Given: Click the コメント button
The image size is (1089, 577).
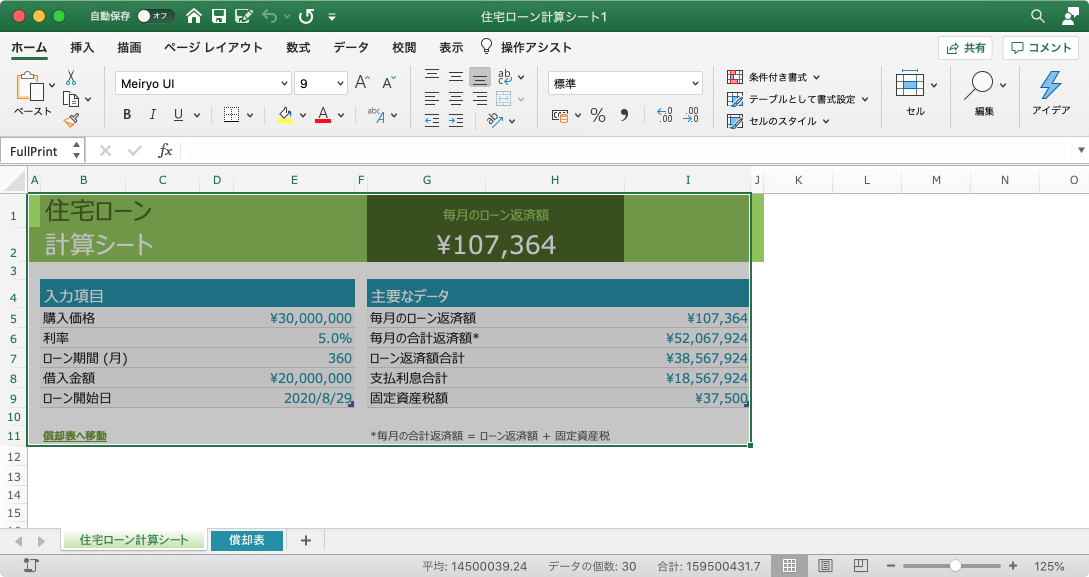Looking at the screenshot, I should tap(1040, 48).
